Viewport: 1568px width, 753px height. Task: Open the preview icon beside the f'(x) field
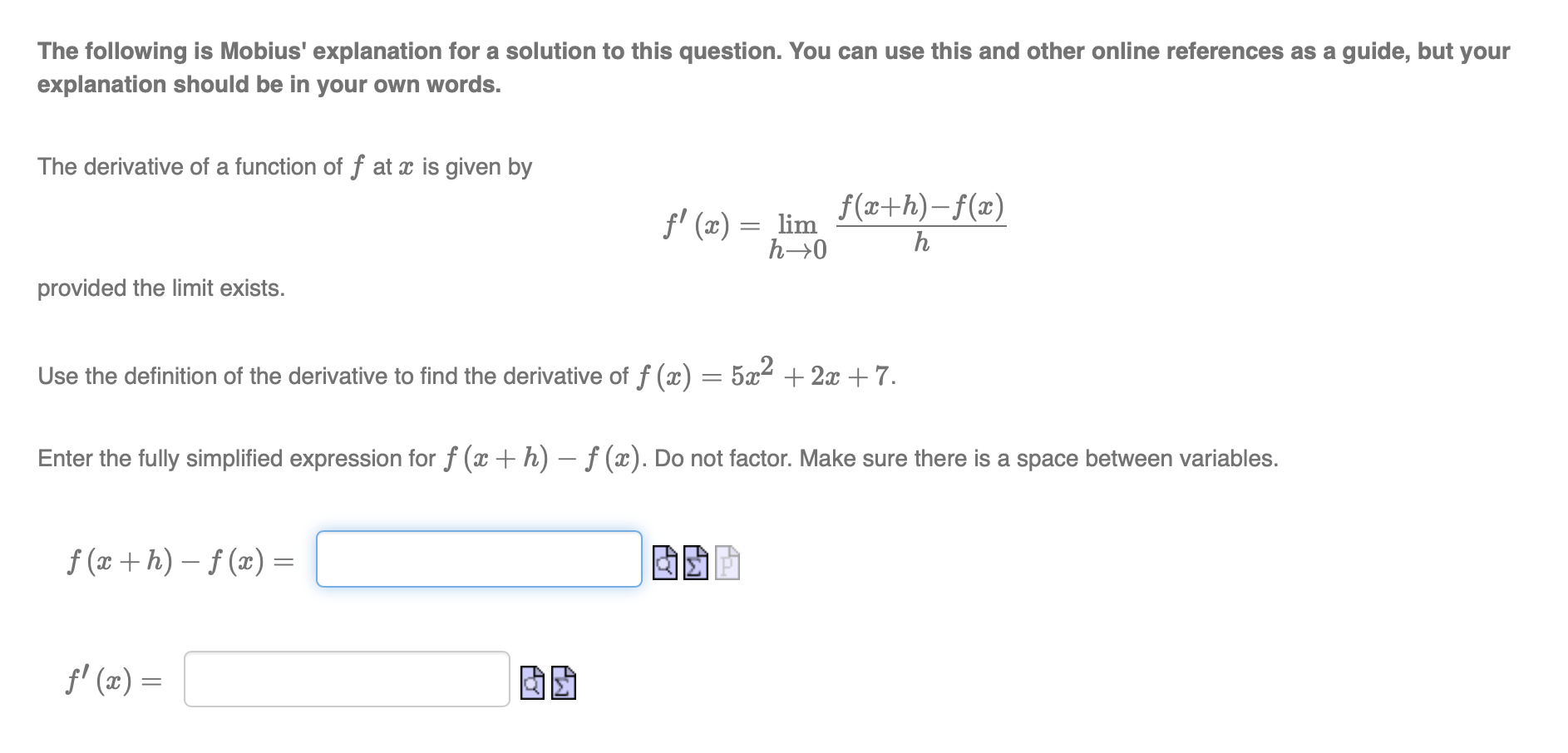[532, 683]
